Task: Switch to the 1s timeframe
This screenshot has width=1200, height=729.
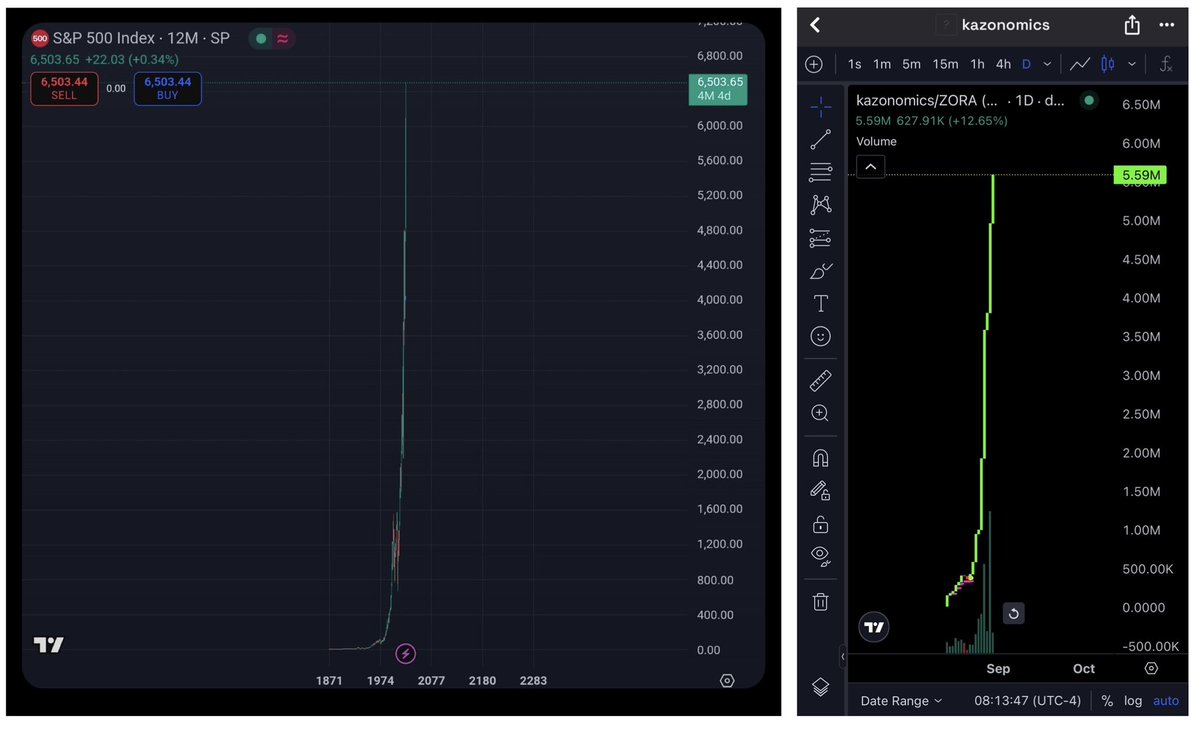Action: tap(854, 64)
